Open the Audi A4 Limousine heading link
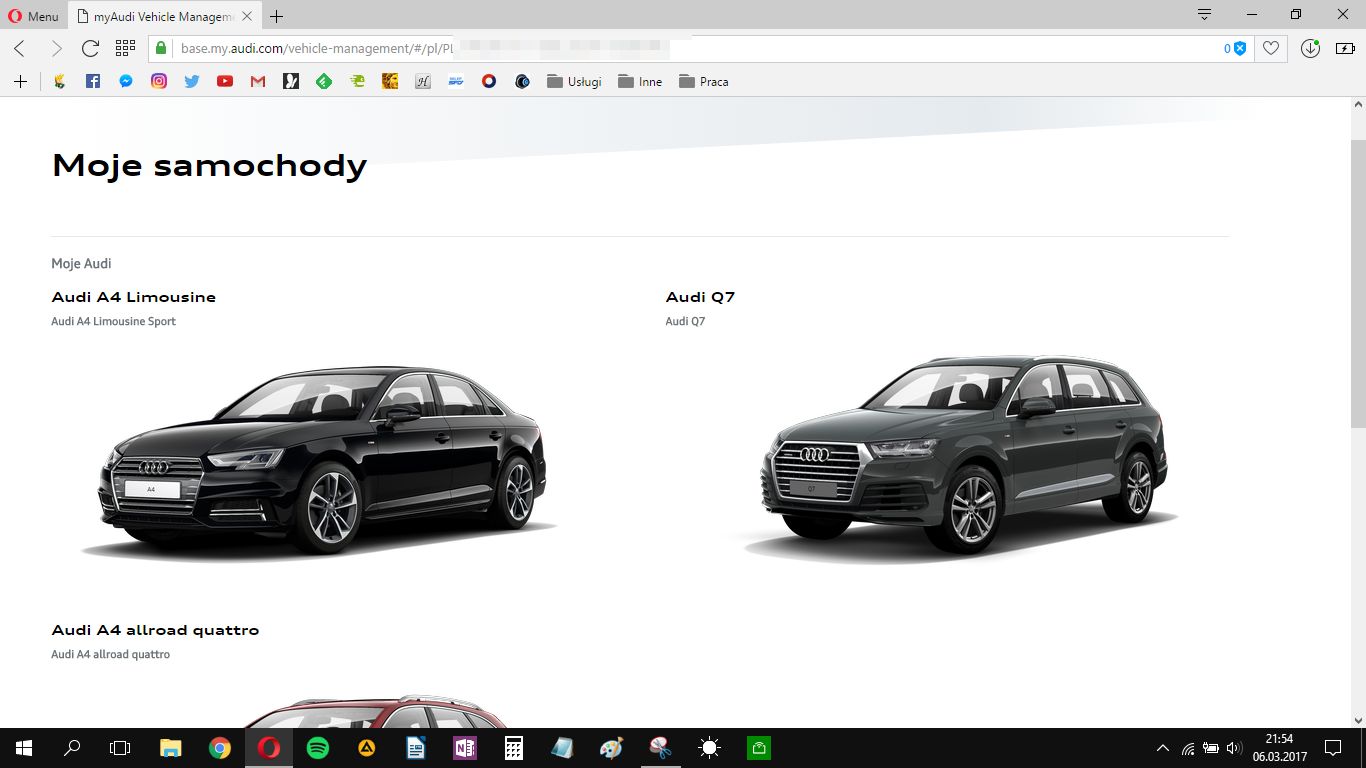Image resolution: width=1366 pixels, height=768 pixels. pyautogui.click(x=133, y=297)
